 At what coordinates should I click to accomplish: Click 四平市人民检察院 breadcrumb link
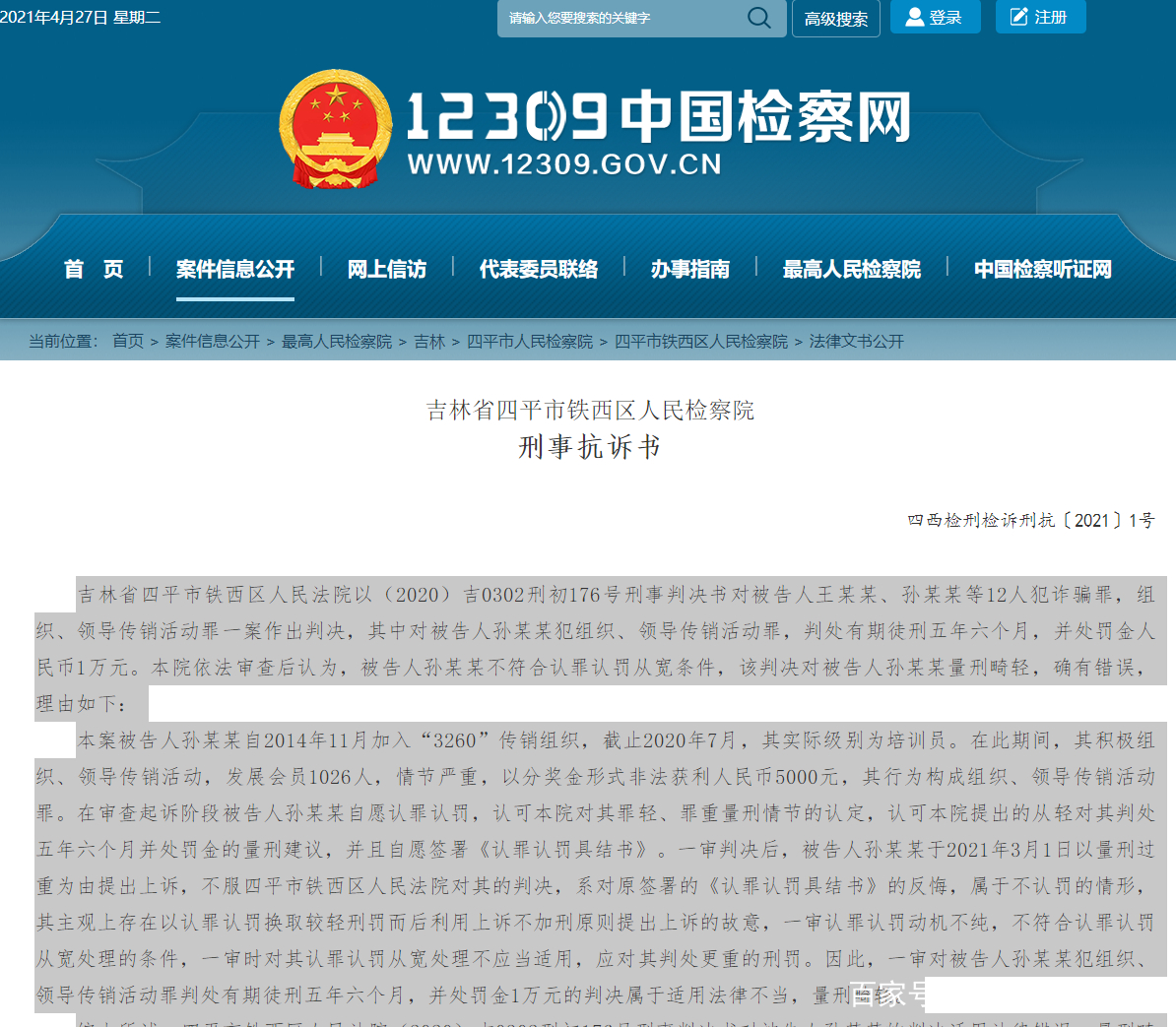click(x=530, y=341)
